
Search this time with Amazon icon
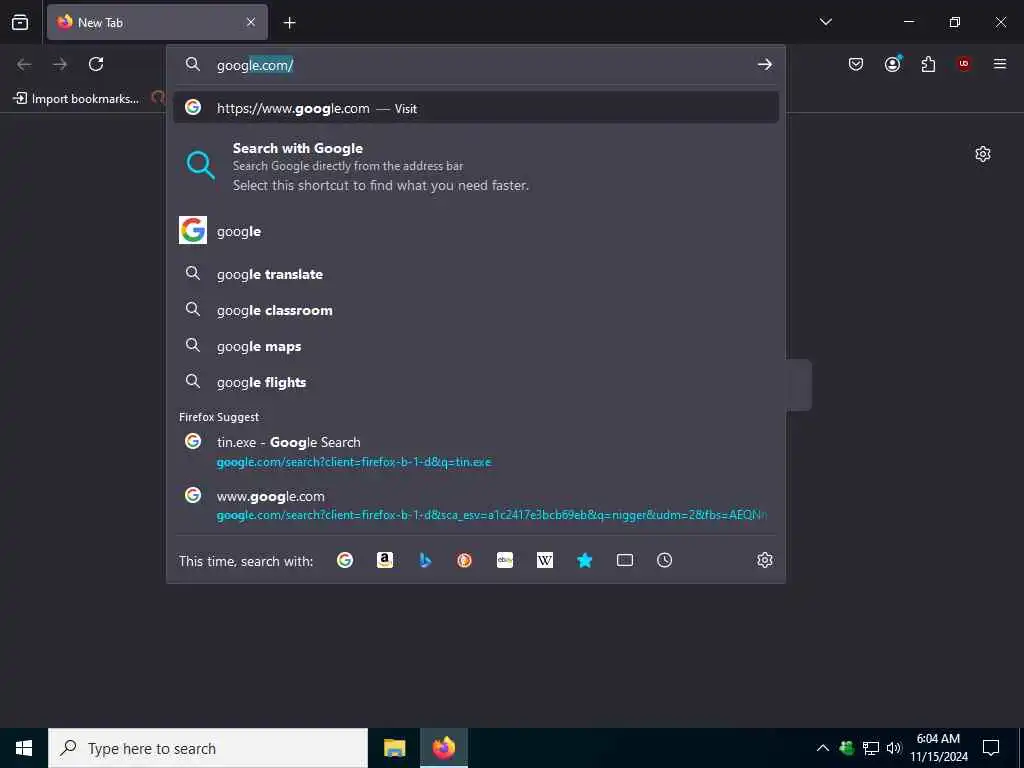(x=385, y=560)
